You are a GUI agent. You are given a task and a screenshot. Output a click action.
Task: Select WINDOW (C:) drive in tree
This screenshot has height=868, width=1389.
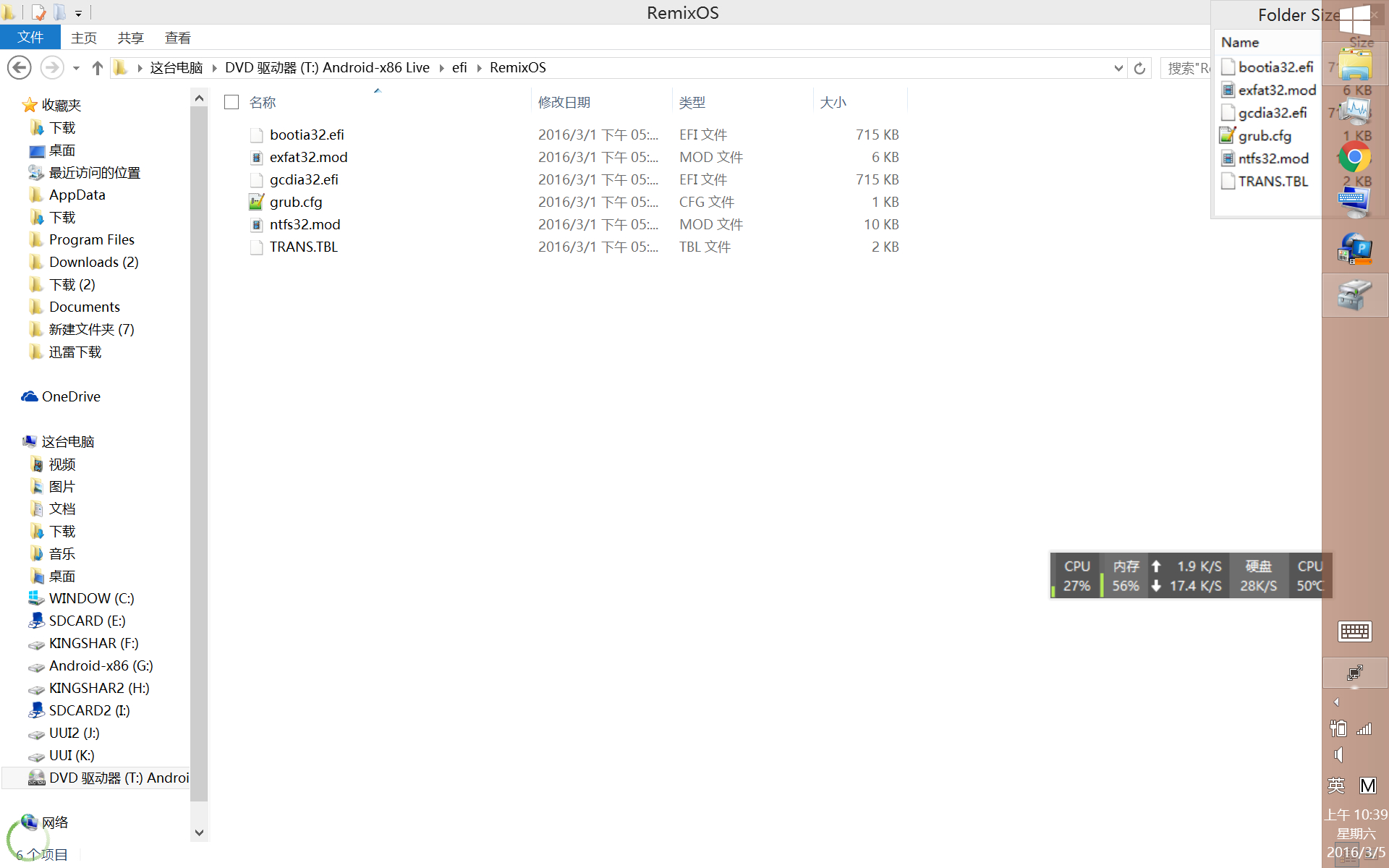tap(91, 598)
